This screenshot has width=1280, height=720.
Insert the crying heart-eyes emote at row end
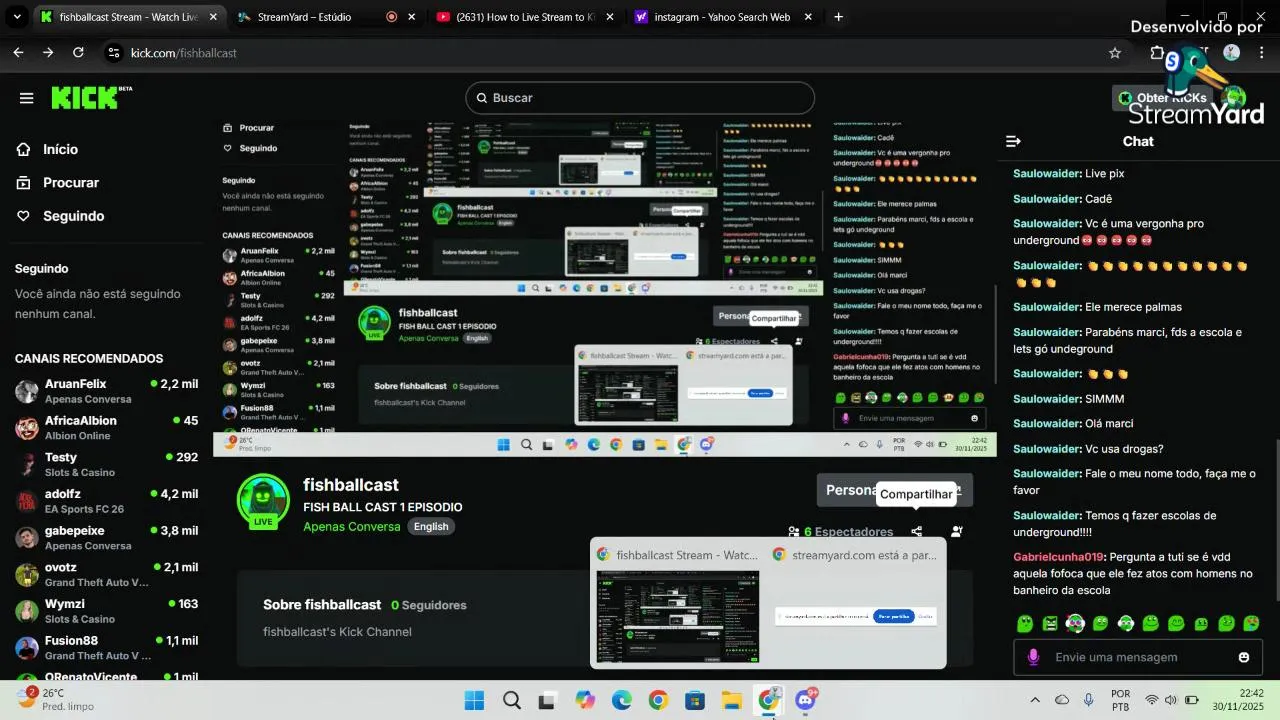[x=1251, y=624]
